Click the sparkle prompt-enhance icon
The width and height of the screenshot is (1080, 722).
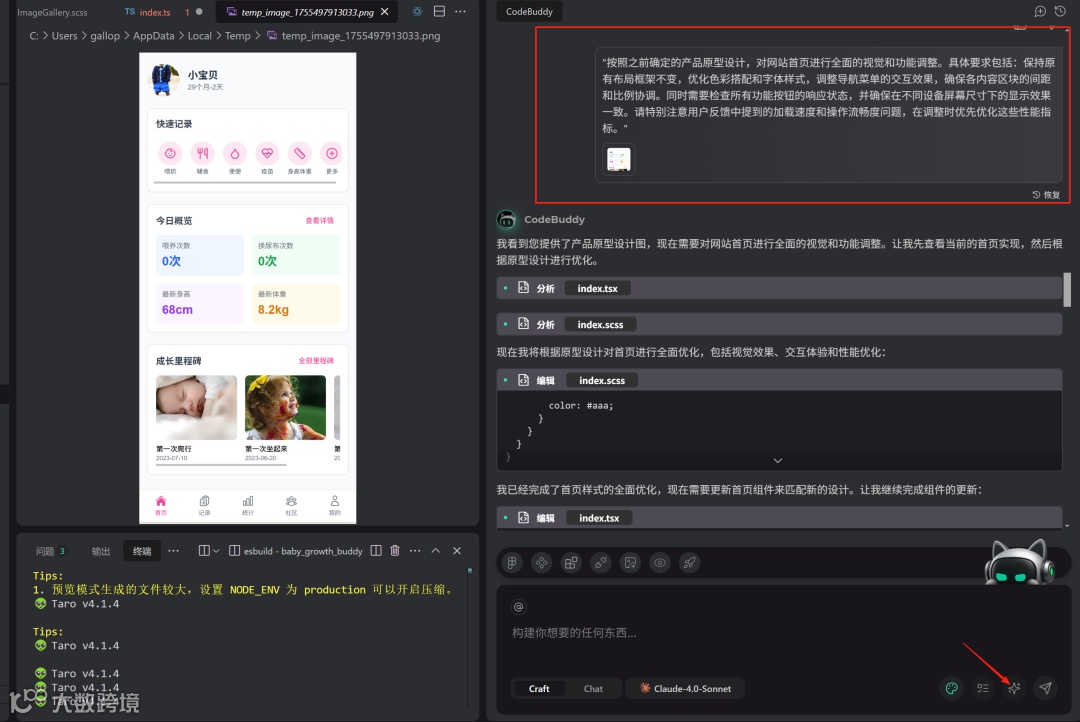1014,688
